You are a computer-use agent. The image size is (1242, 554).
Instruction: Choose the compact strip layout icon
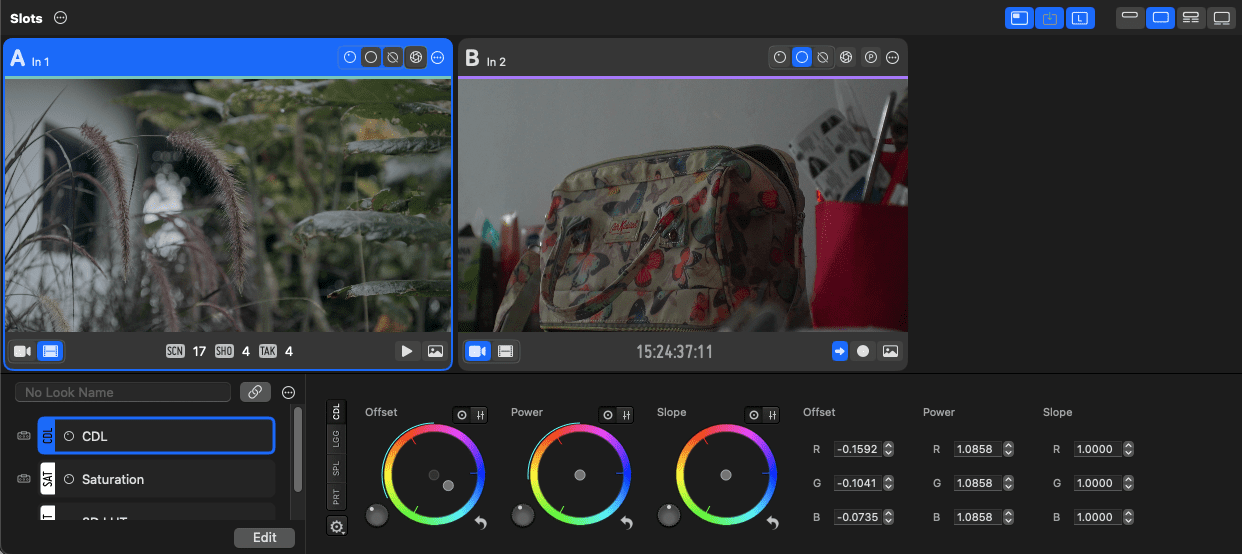[x=1130, y=18]
